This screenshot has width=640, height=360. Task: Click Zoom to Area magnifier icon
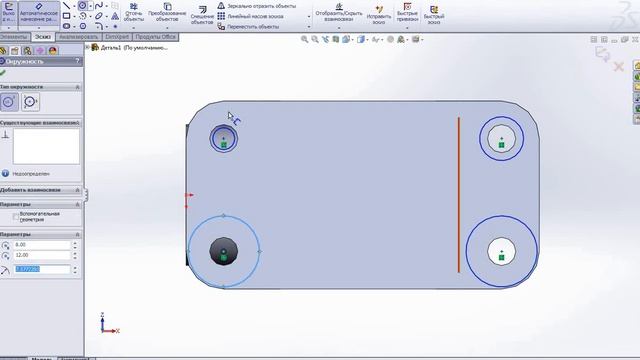315,39
